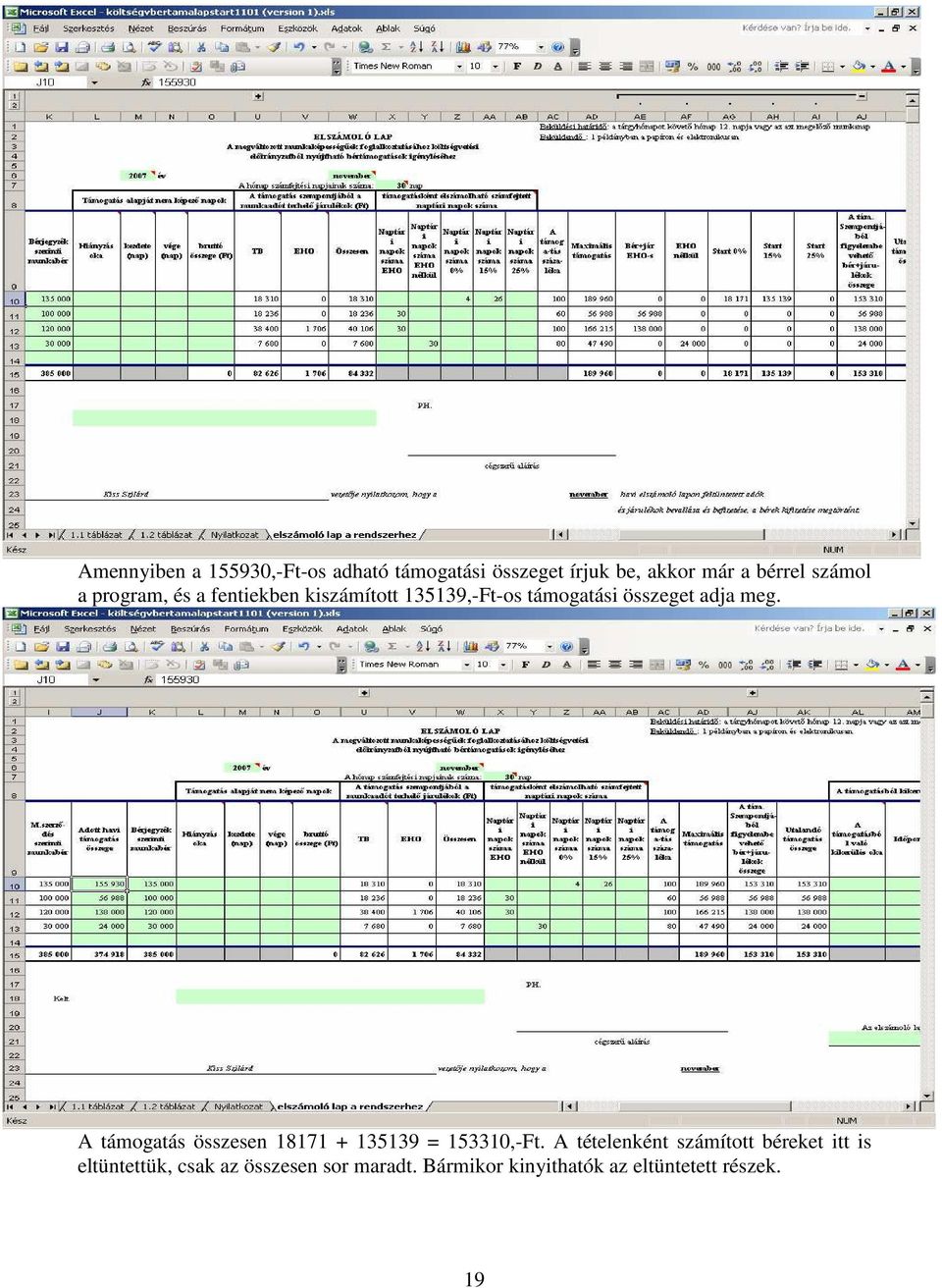Select 'elszámoló lap a rendszerhez' tab in lower window
Image resolution: width=942 pixels, height=1288 pixels.
350,1106
